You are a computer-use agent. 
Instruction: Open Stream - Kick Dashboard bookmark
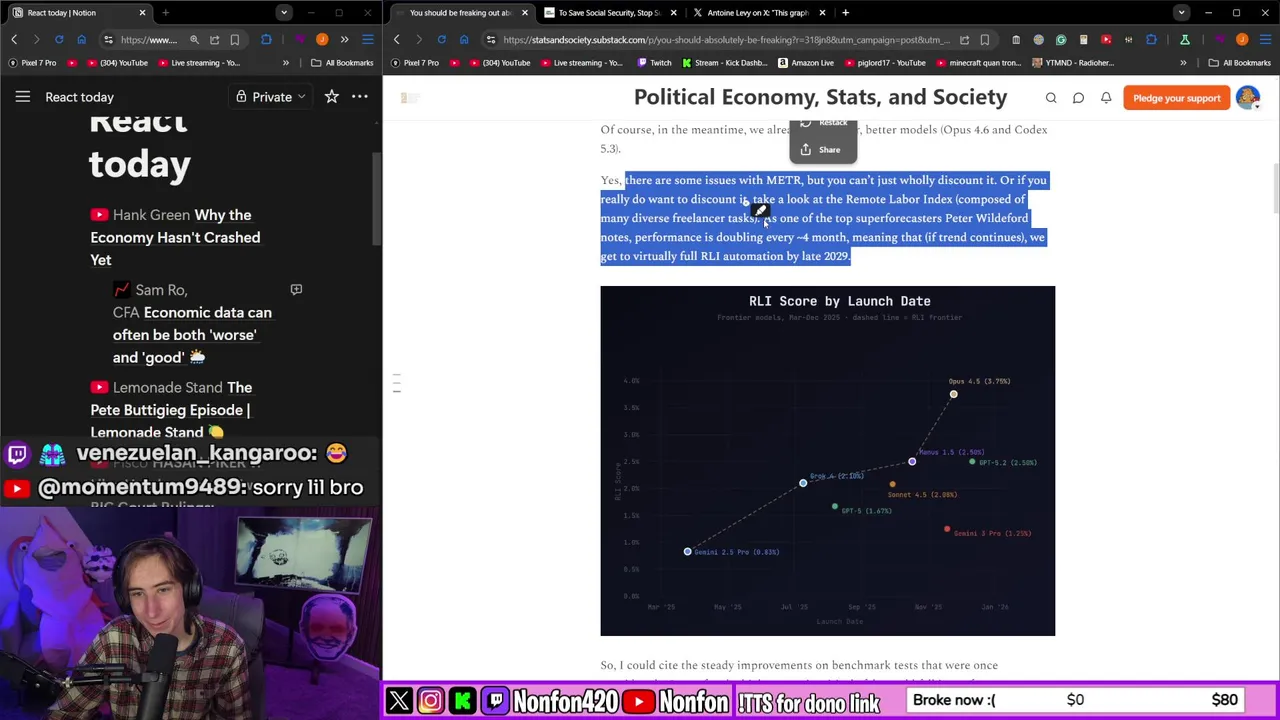(723, 63)
